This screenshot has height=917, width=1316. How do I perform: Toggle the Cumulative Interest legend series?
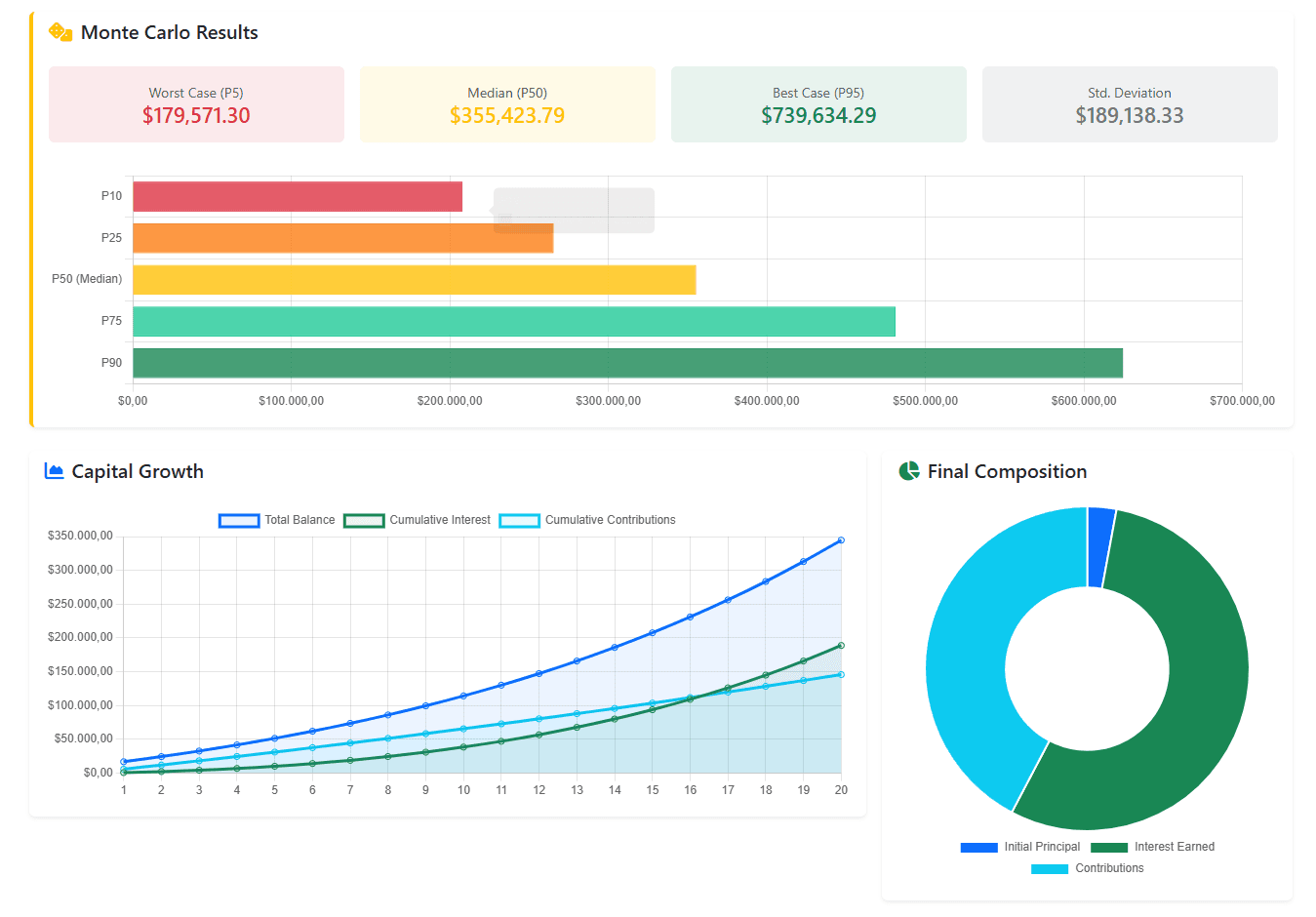pos(418,520)
